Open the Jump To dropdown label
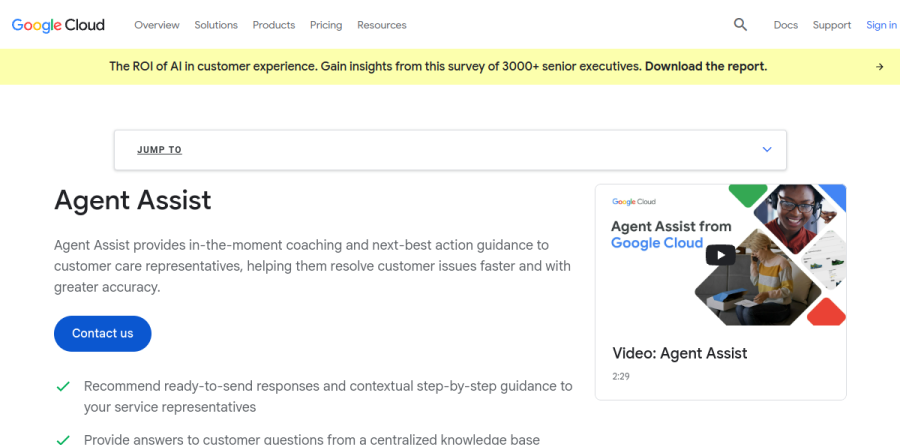 pyautogui.click(x=160, y=150)
